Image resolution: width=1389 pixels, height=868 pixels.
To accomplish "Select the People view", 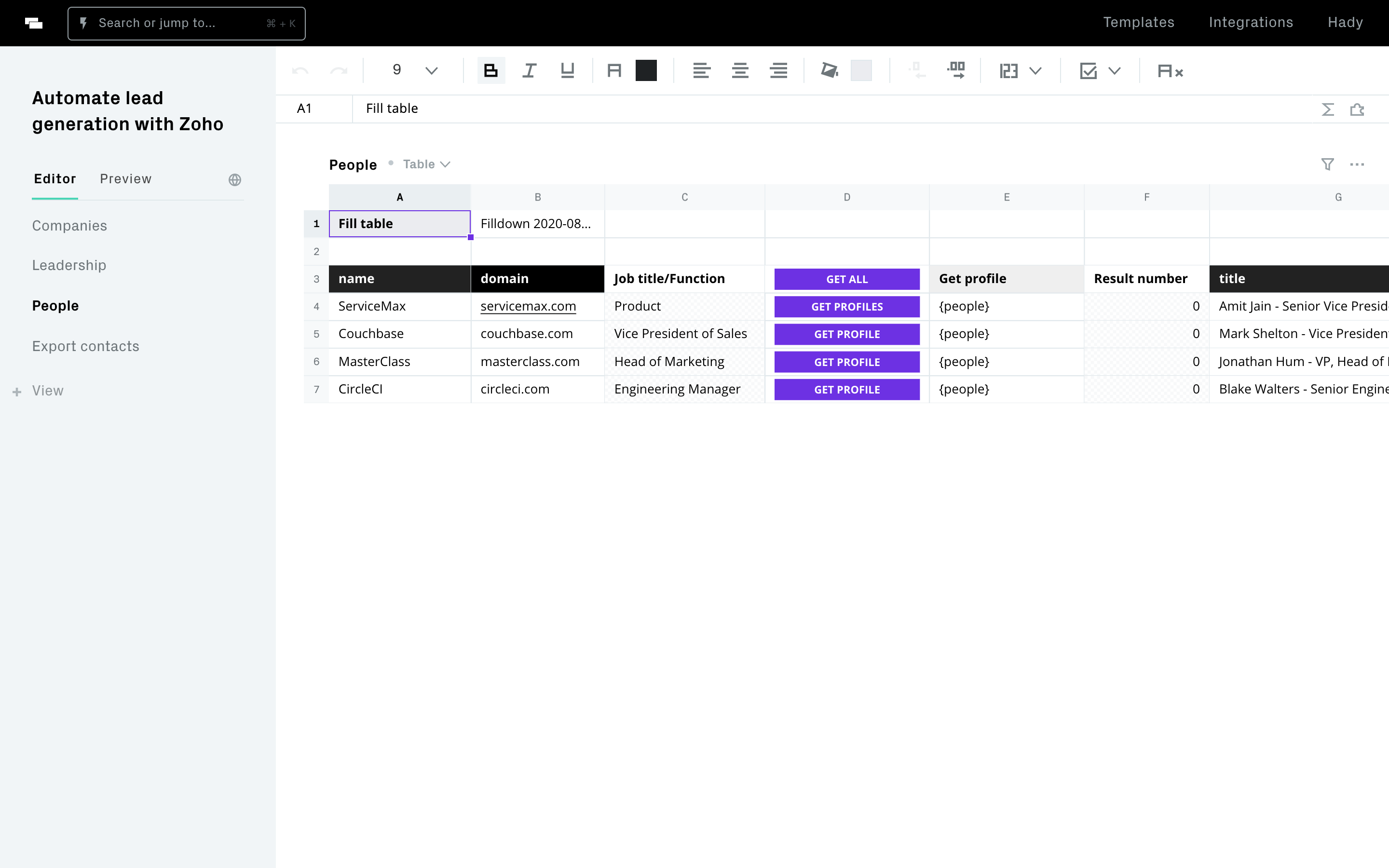I will pos(55,305).
